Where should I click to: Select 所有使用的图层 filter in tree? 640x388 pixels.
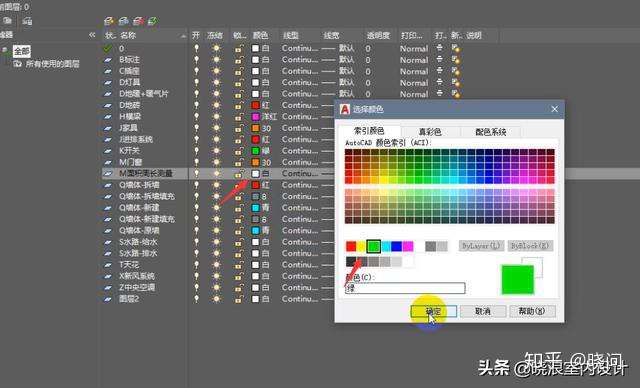52,64
